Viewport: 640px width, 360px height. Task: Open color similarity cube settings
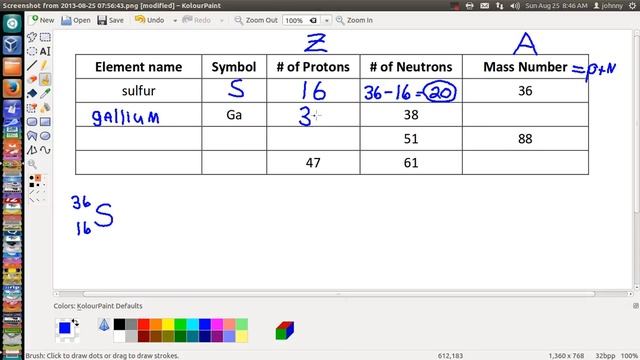[x=284, y=330]
